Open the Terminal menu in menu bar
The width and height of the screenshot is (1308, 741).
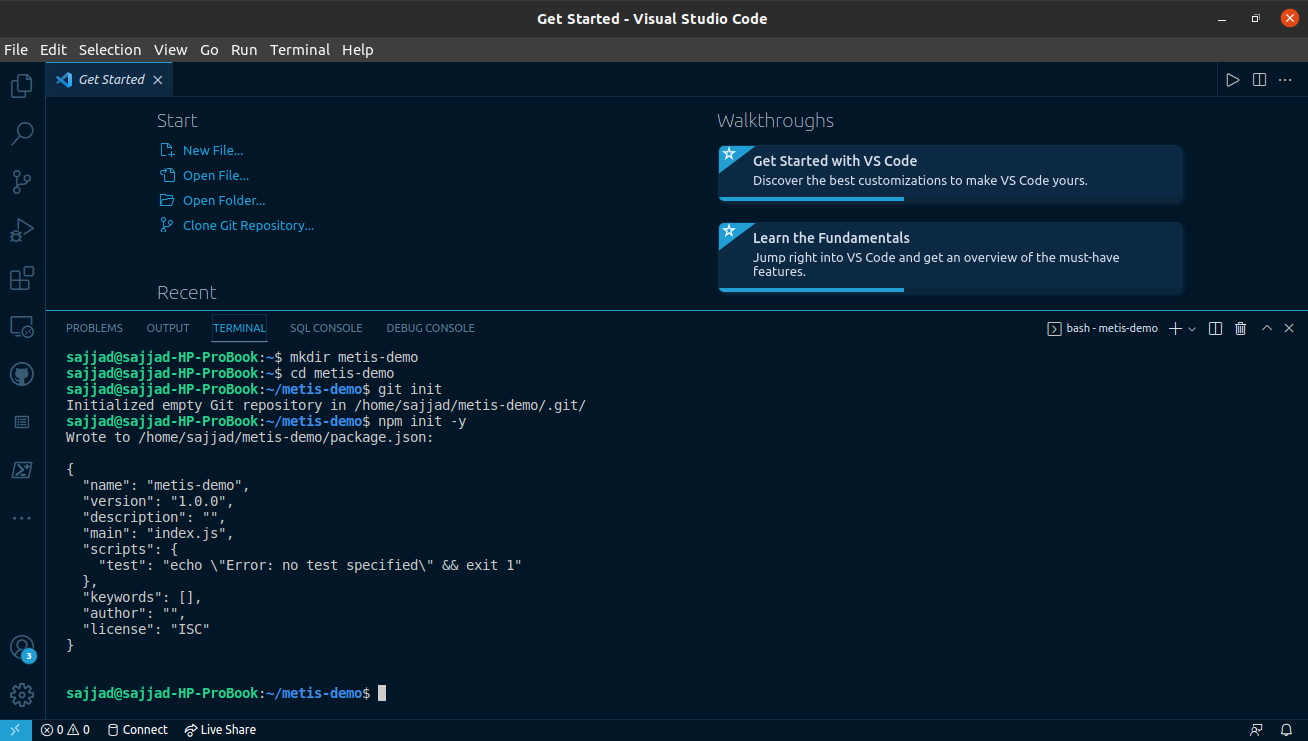click(299, 50)
